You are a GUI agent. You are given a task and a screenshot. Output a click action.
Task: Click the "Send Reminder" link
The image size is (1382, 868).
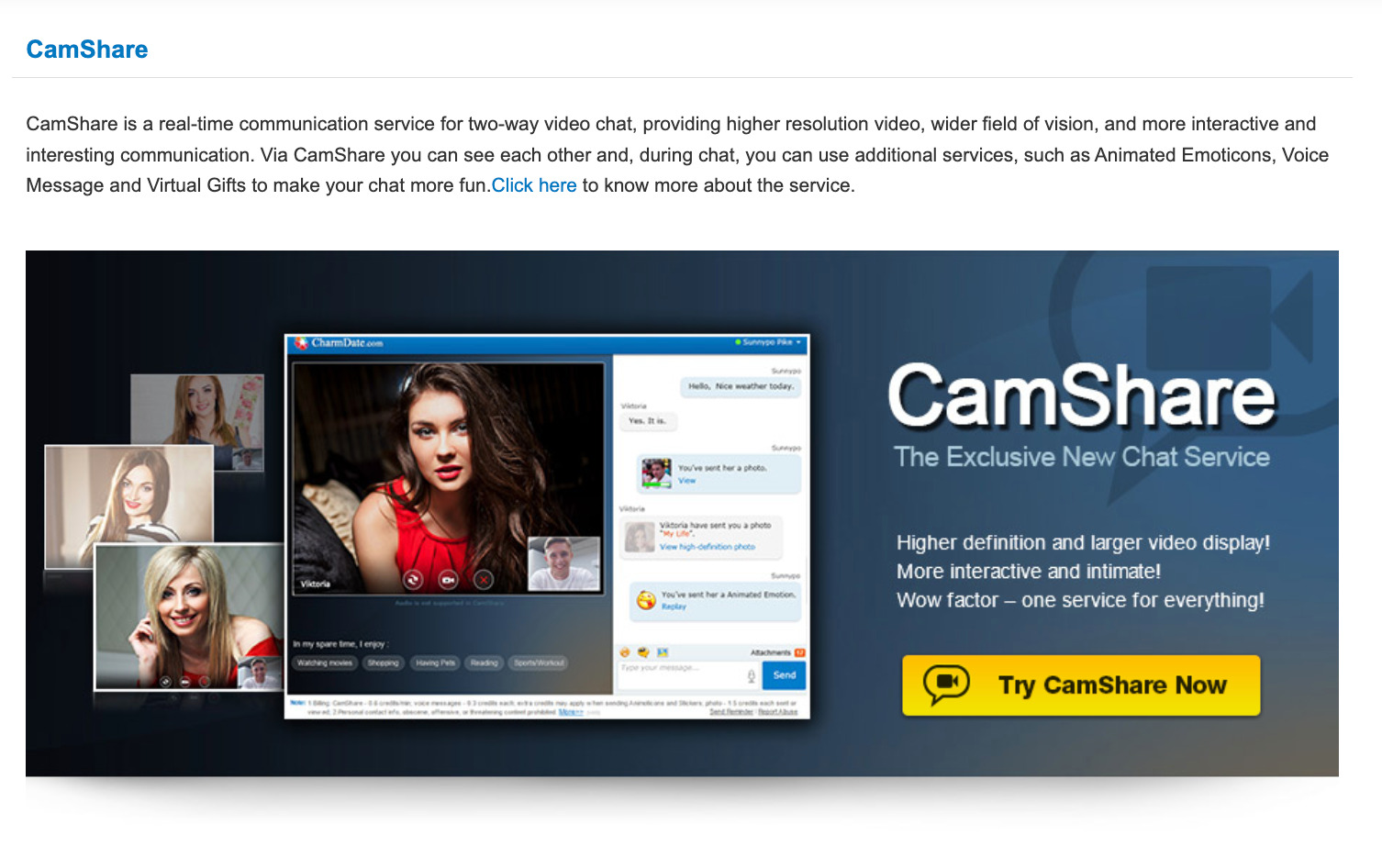[x=731, y=712]
